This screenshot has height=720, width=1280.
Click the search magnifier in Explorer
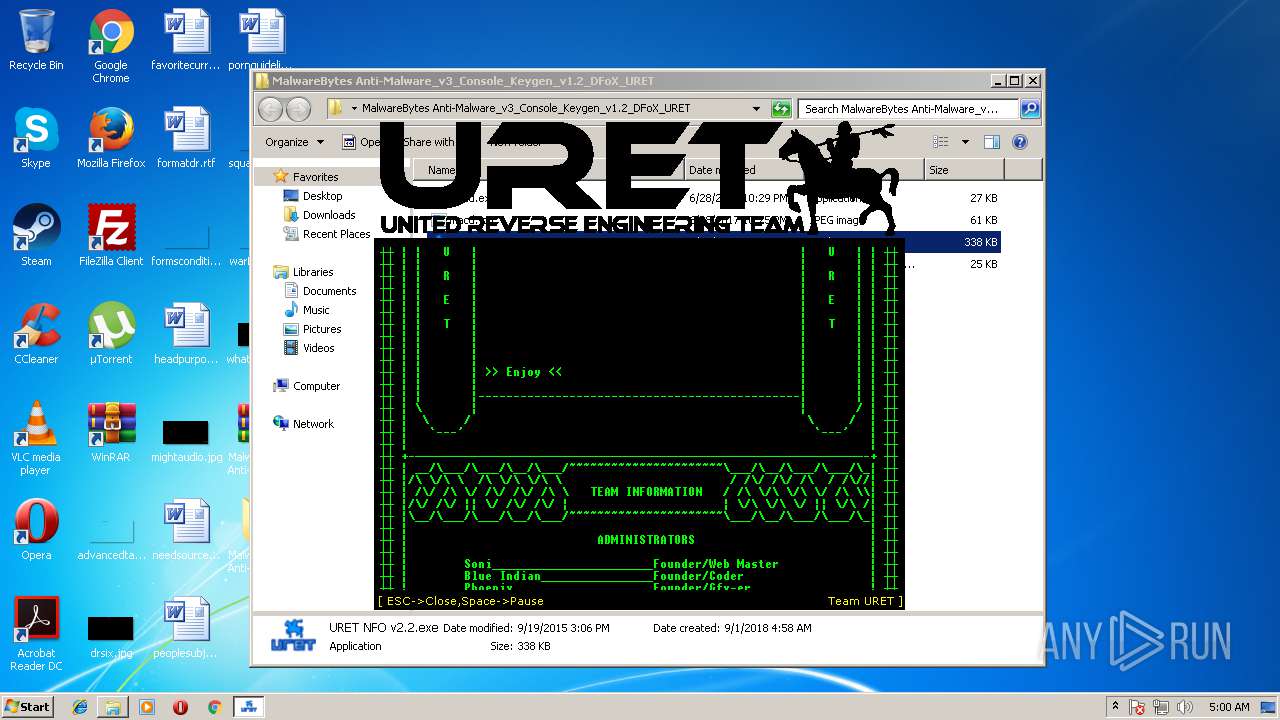[x=1029, y=108]
